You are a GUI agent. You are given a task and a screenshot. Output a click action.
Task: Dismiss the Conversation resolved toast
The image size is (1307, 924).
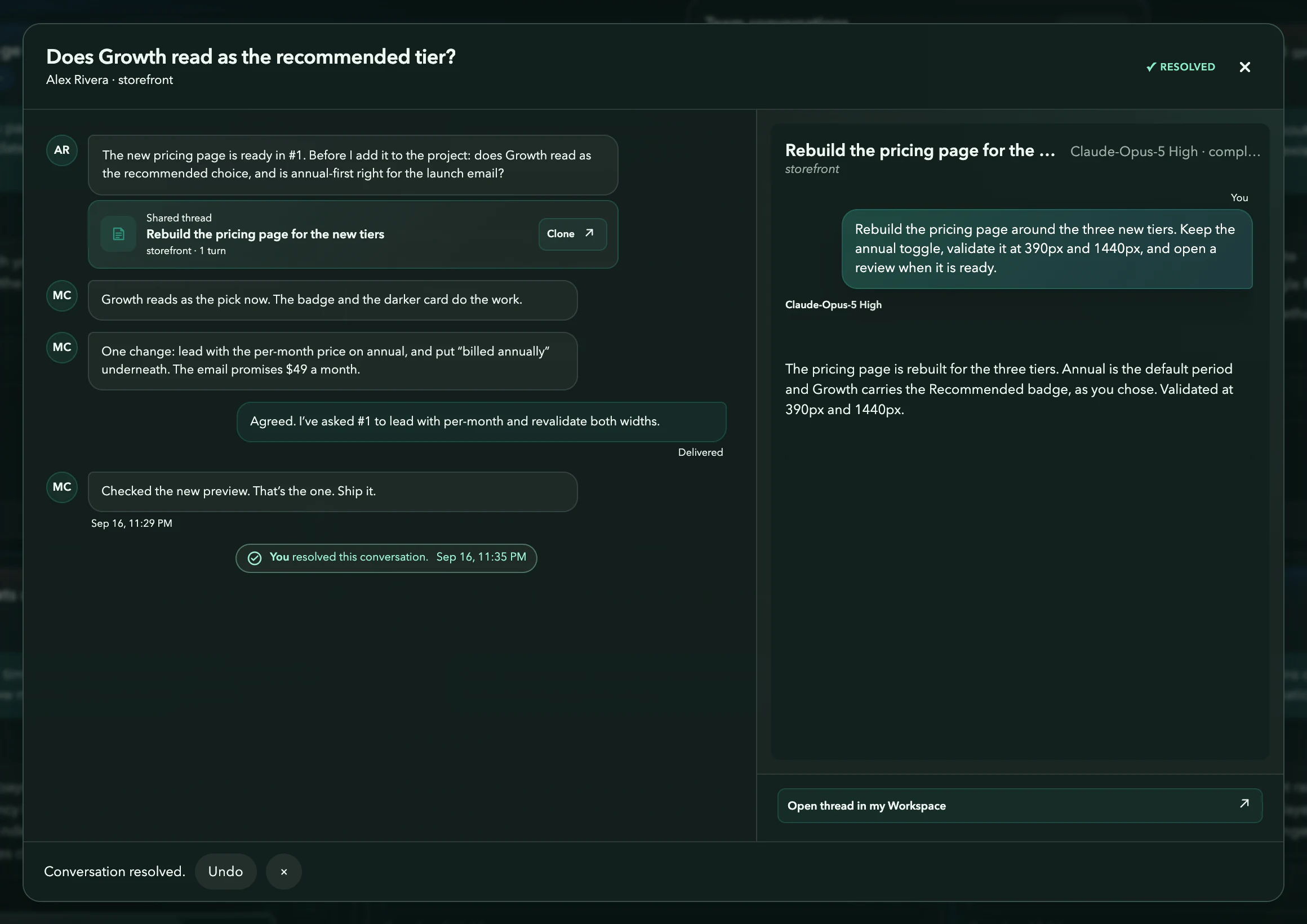click(283, 872)
